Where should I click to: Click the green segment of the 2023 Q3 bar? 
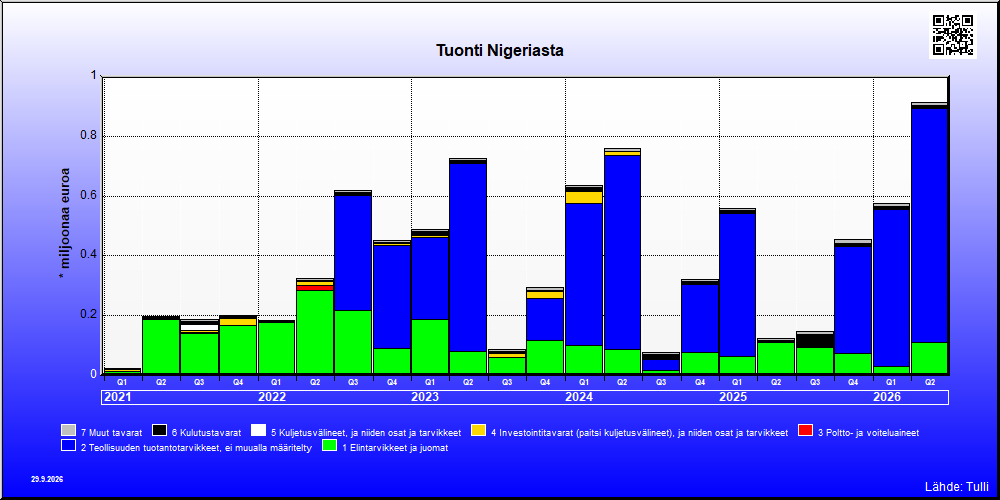(506, 365)
